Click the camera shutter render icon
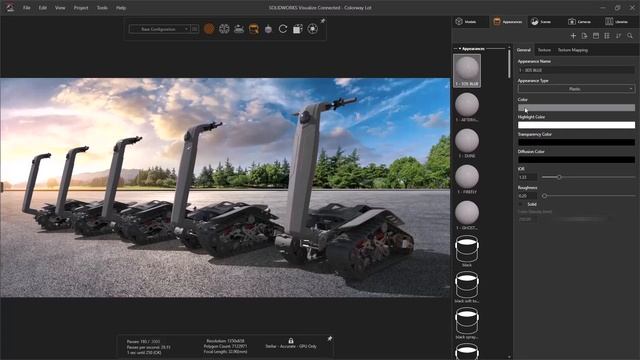This screenshot has width=640, height=360. [x=313, y=29]
